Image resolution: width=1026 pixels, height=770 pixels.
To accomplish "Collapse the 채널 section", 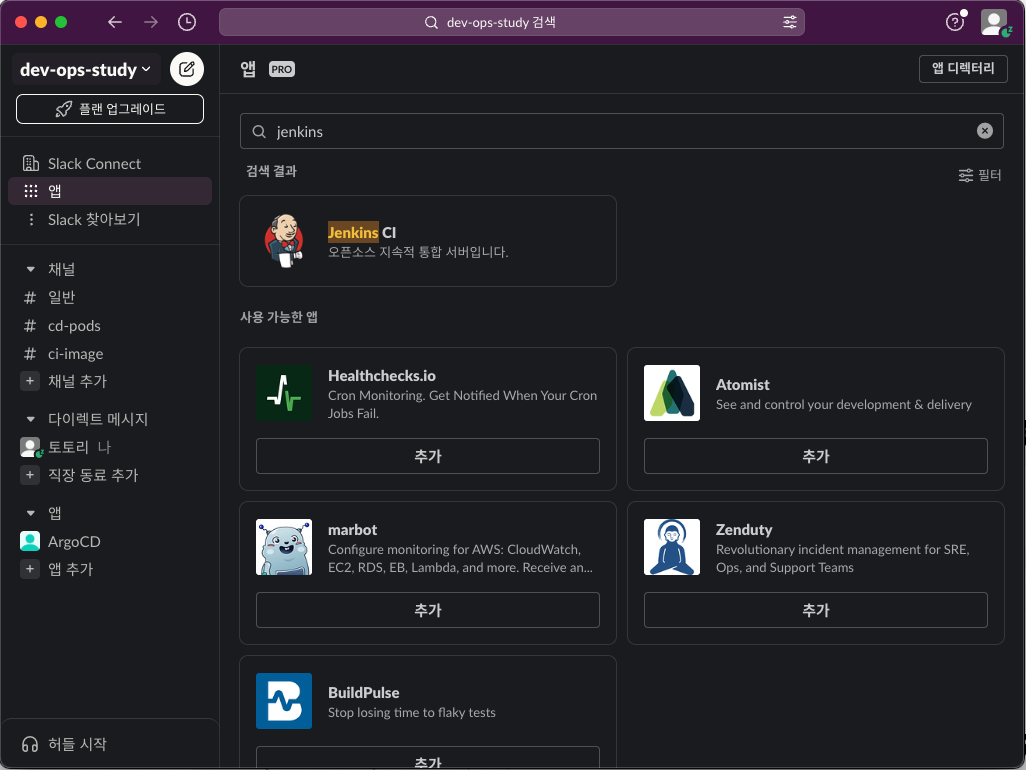I will click(x=30, y=269).
